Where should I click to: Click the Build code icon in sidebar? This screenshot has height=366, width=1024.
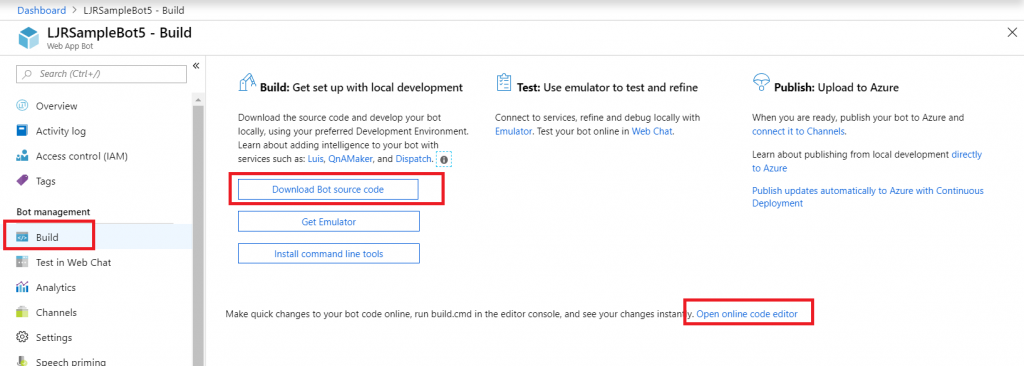pyautogui.click(x=22, y=237)
